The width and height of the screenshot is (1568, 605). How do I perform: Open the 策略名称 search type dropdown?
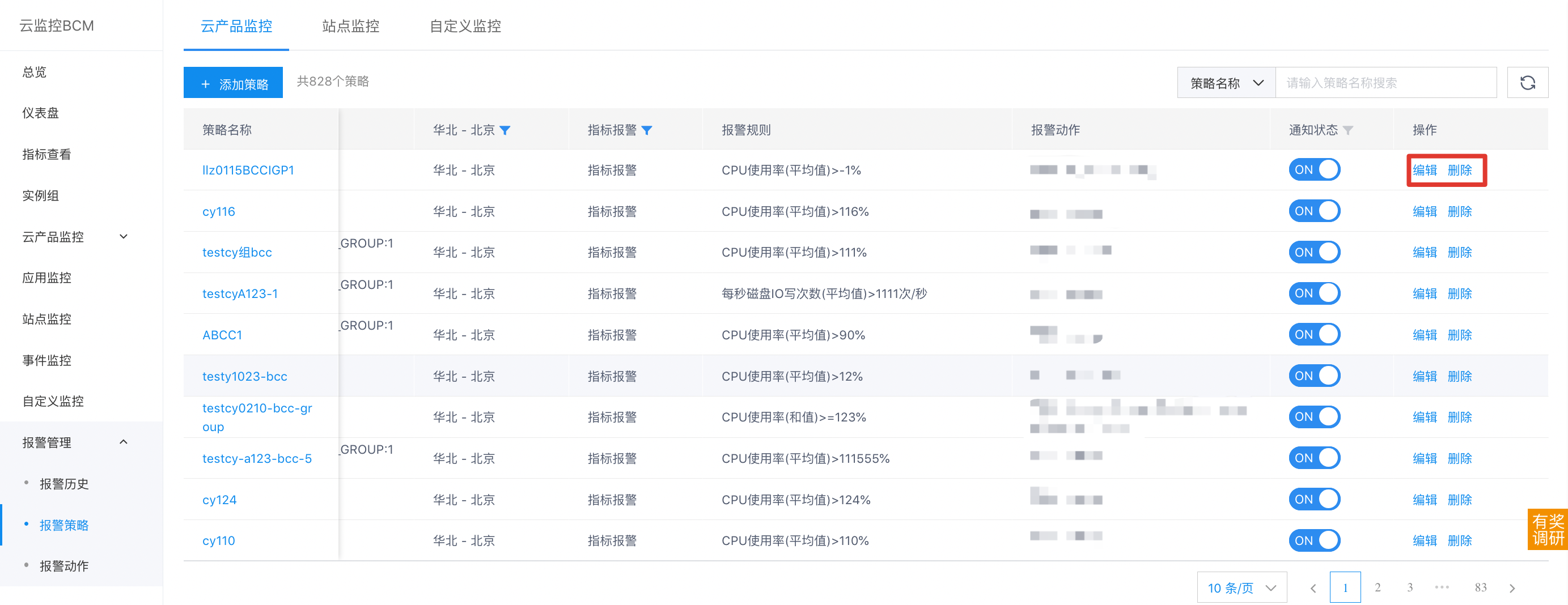pyautogui.click(x=1226, y=83)
